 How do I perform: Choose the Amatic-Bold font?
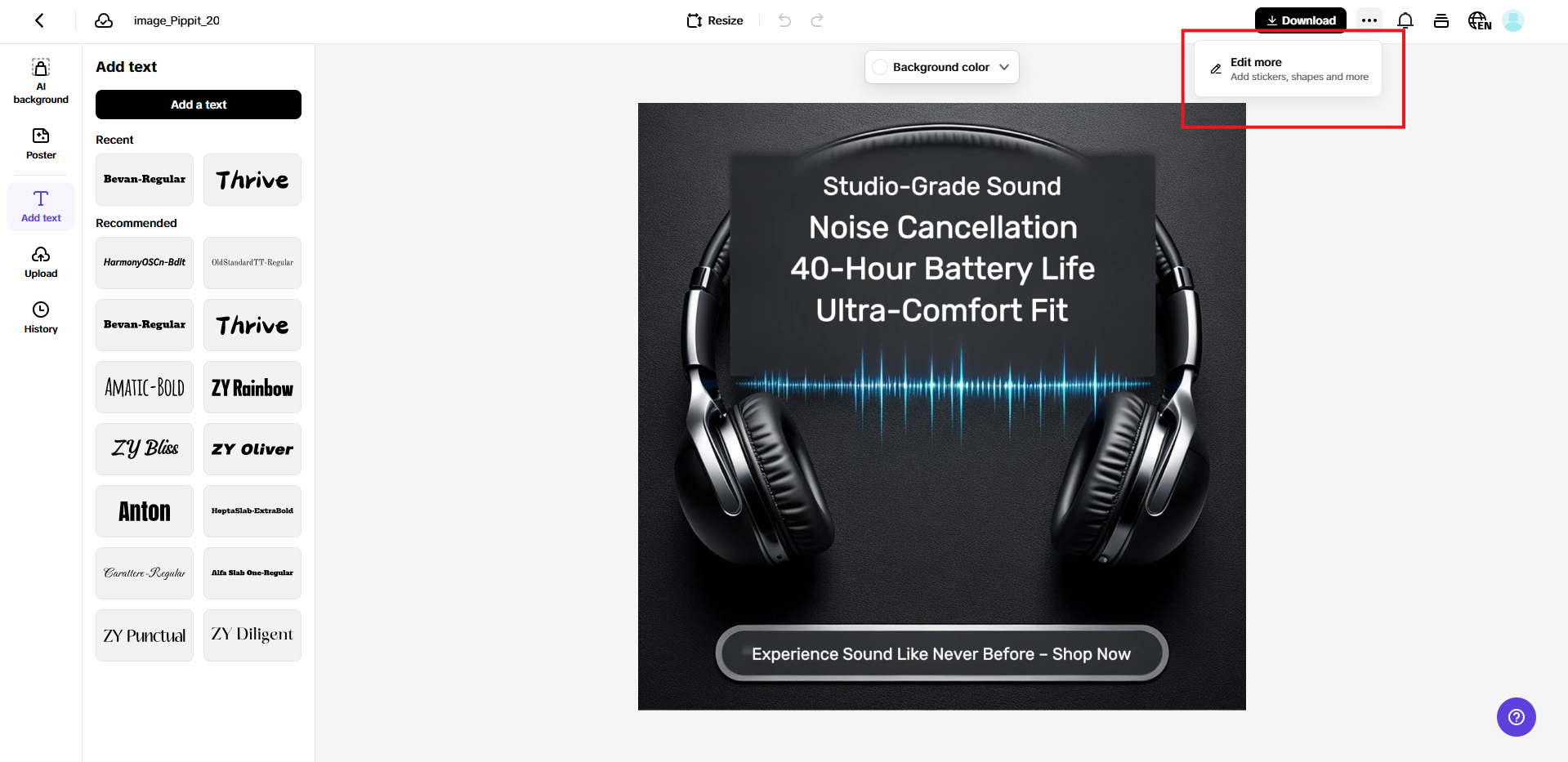tap(145, 387)
